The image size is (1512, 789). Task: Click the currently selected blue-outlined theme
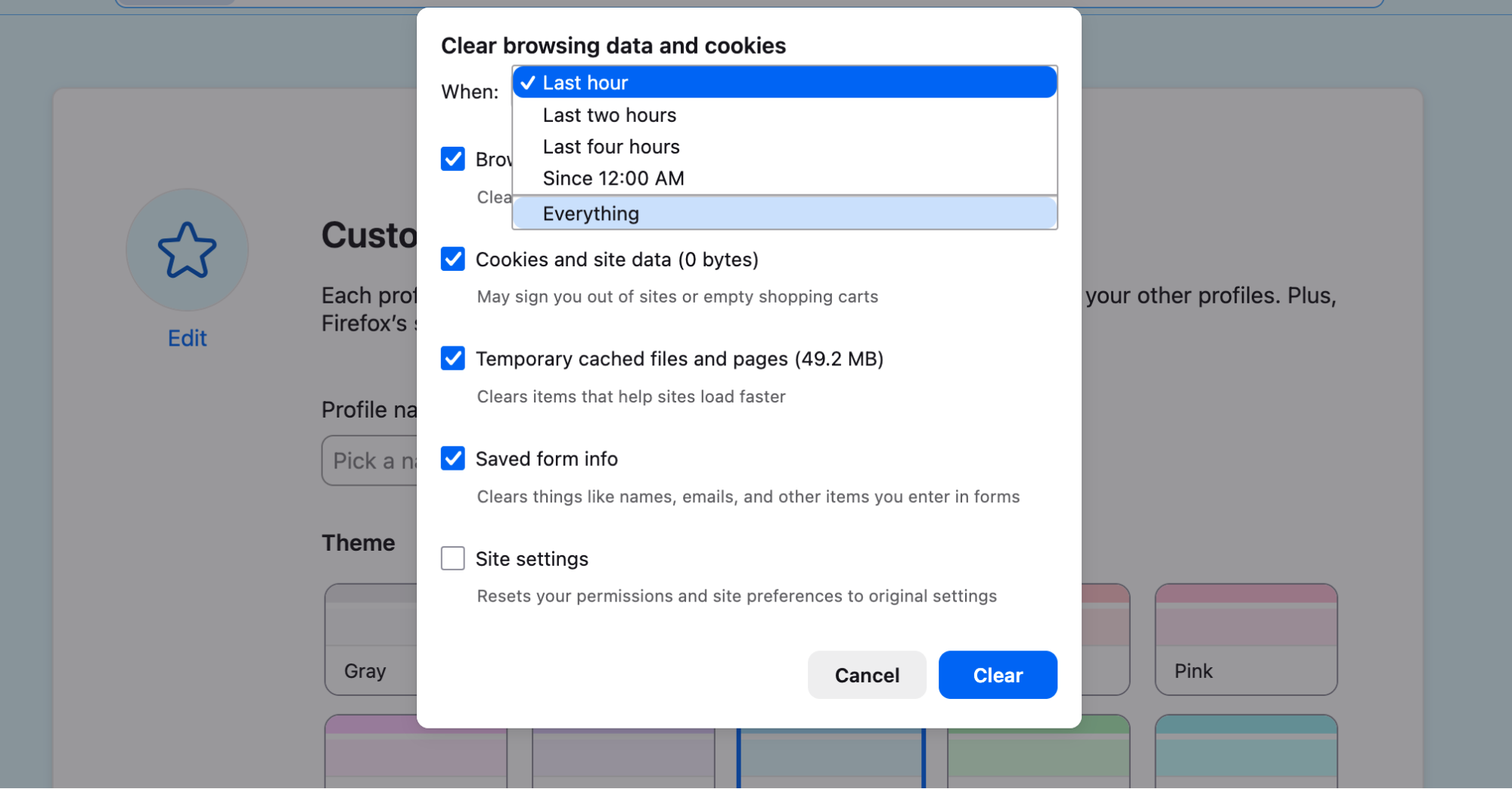click(x=831, y=756)
